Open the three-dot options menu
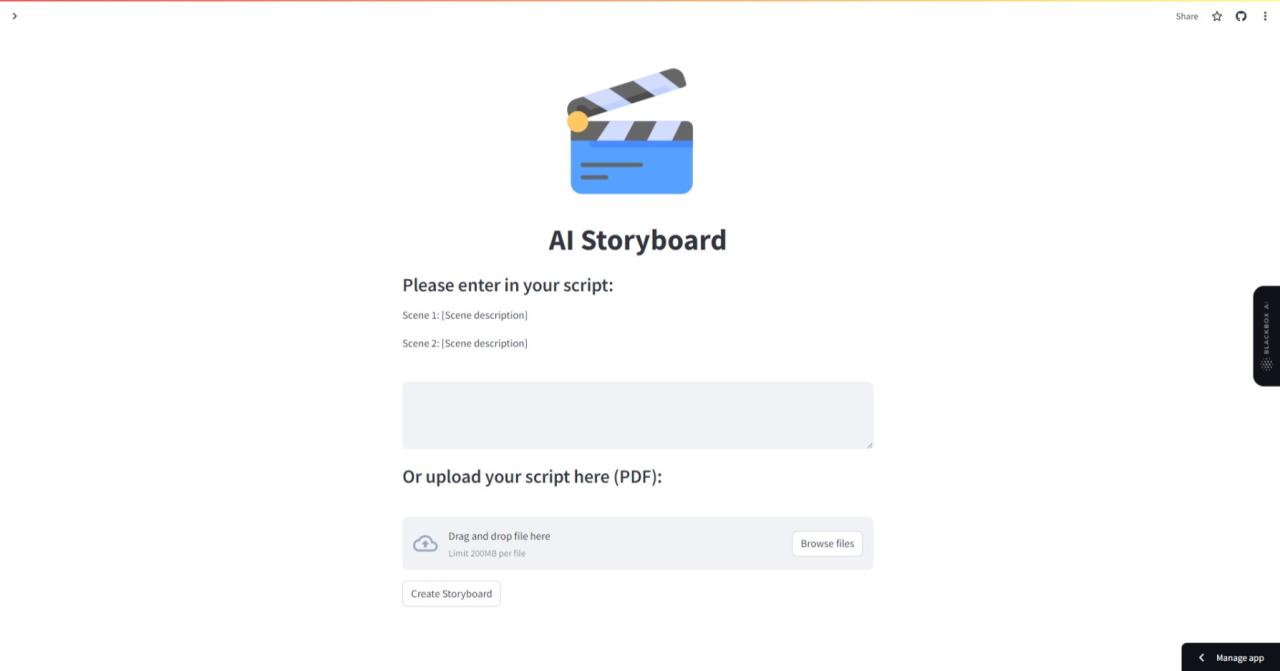The image size is (1280, 671). [x=1265, y=16]
